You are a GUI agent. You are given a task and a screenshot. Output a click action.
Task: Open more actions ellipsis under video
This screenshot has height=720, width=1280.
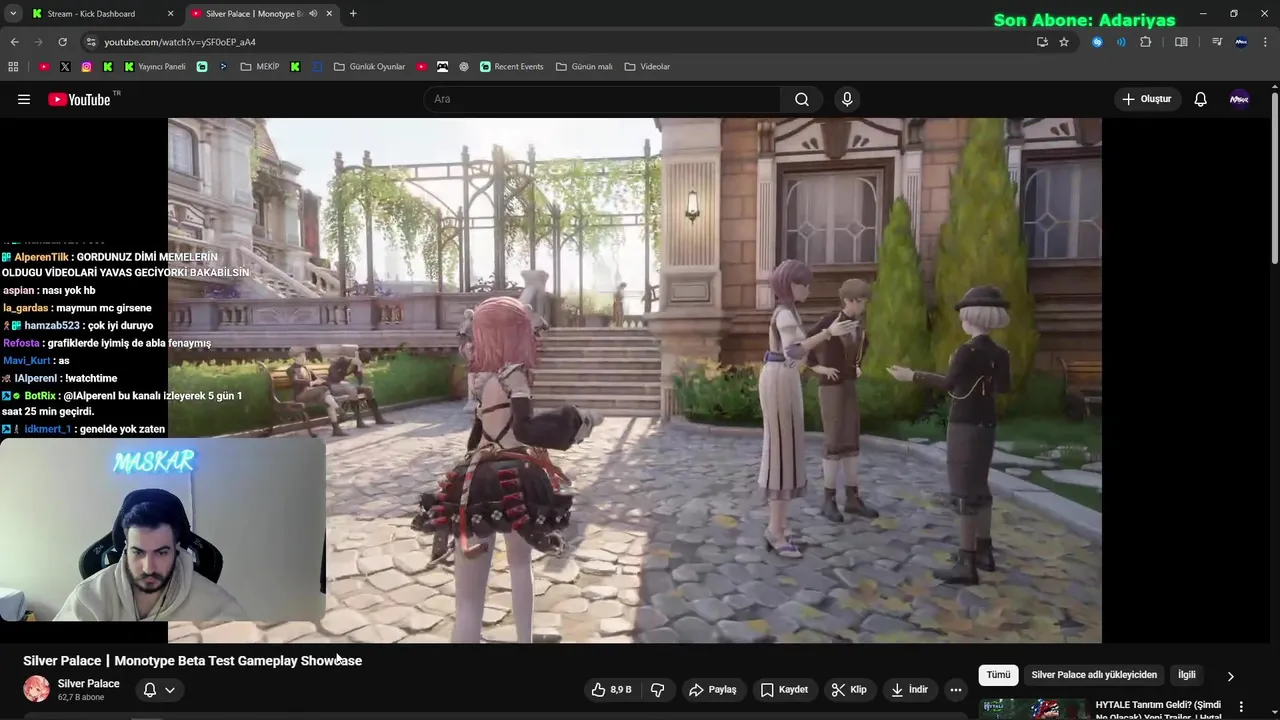pyautogui.click(x=956, y=689)
